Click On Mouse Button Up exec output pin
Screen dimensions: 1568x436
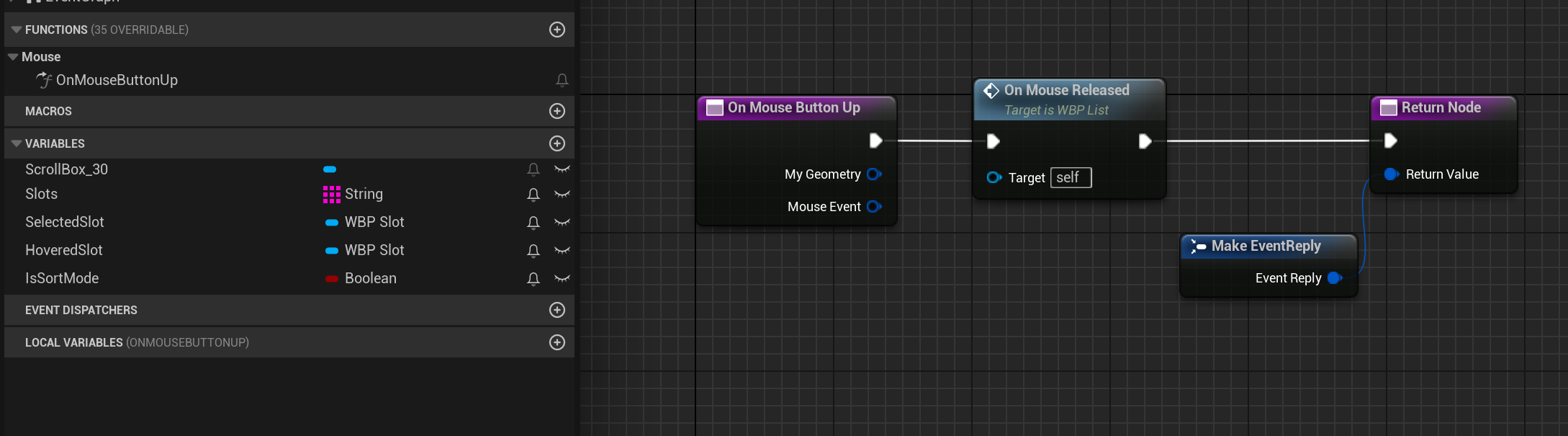click(x=876, y=141)
